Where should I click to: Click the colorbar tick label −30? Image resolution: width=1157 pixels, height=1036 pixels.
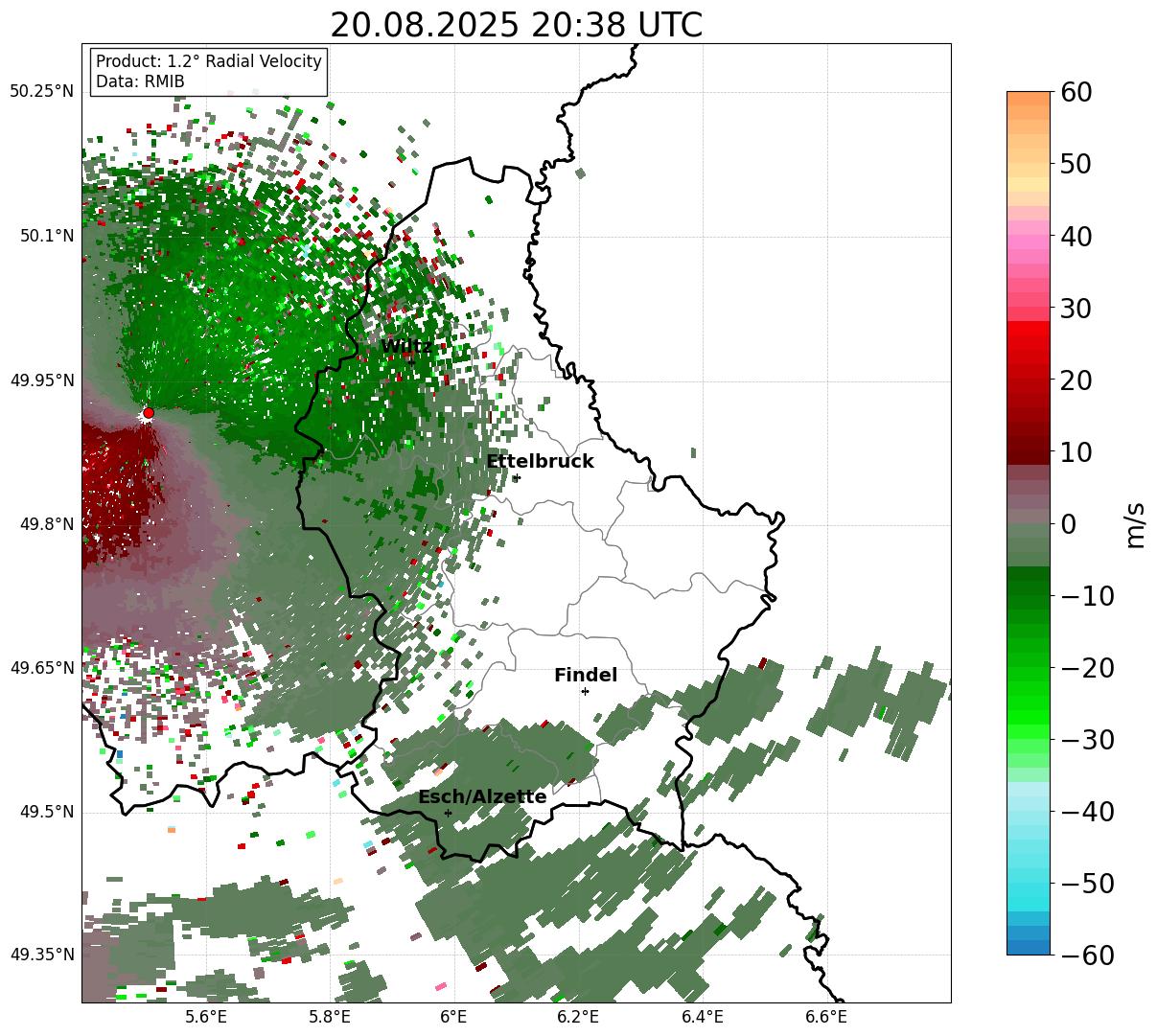[x=1087, y=740]
